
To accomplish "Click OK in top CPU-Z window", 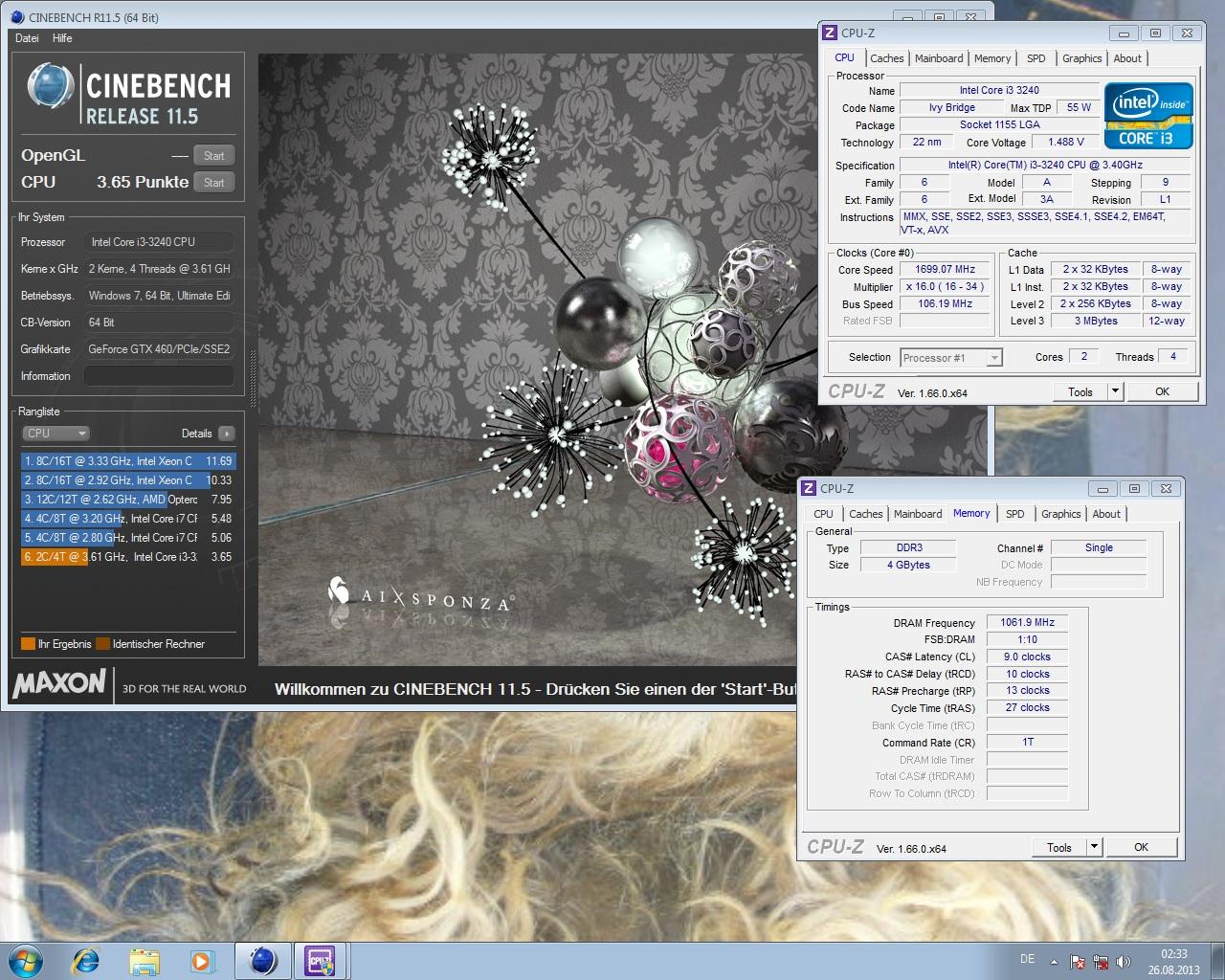I will point(1162,391).
